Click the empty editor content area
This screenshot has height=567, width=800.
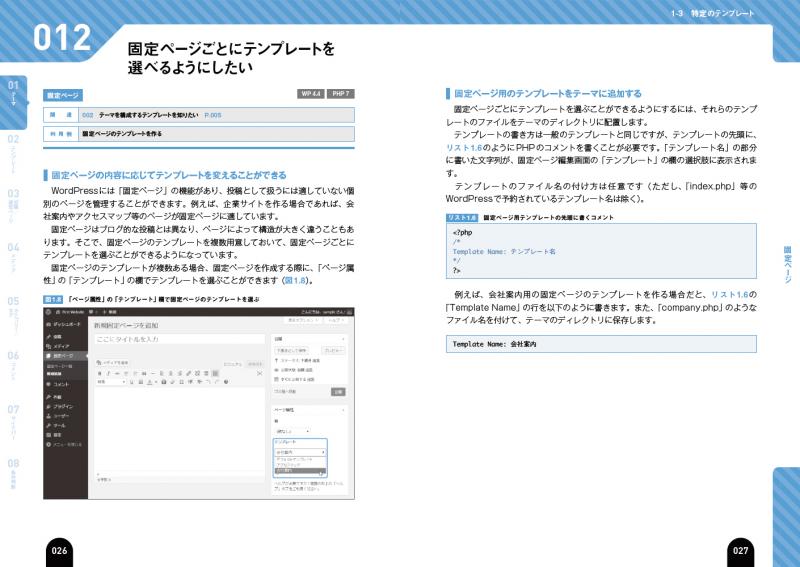pos(179,429)
